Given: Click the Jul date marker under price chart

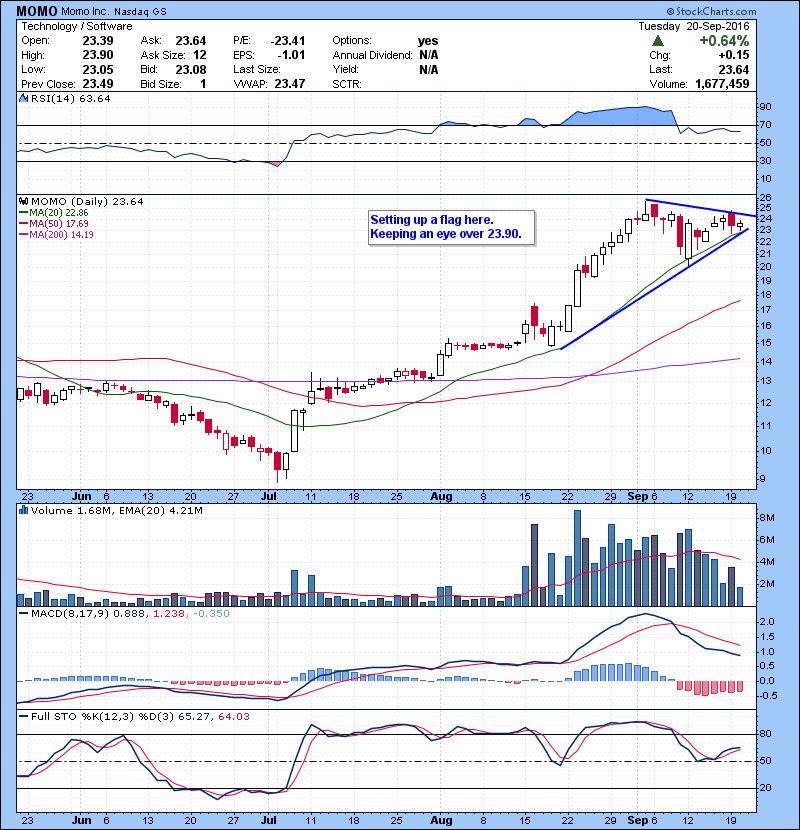Looking at the screenshot, I should 269,496.
